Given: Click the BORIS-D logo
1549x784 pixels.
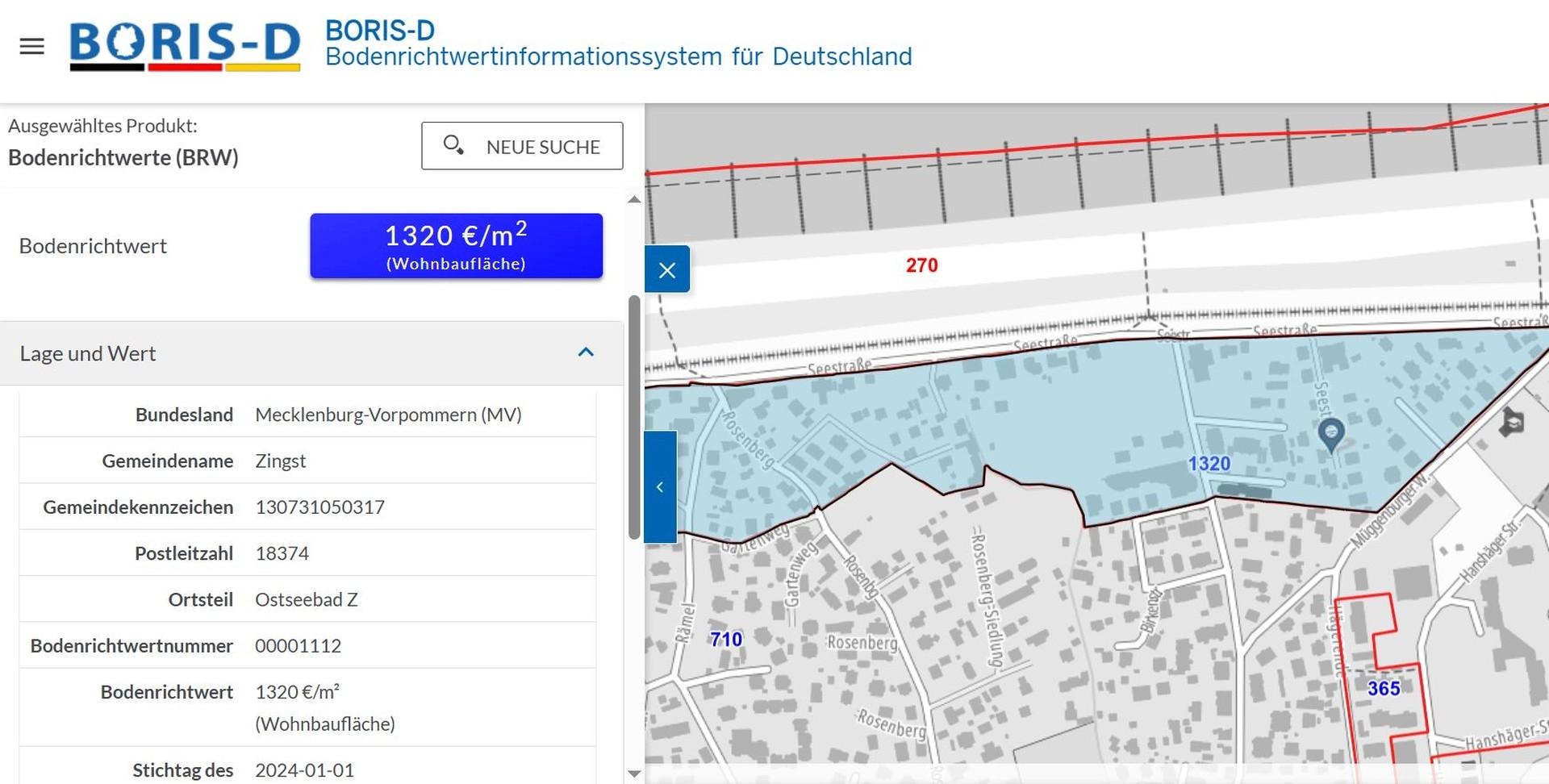Looking at the screenshot, I should (x=185, y=46).
